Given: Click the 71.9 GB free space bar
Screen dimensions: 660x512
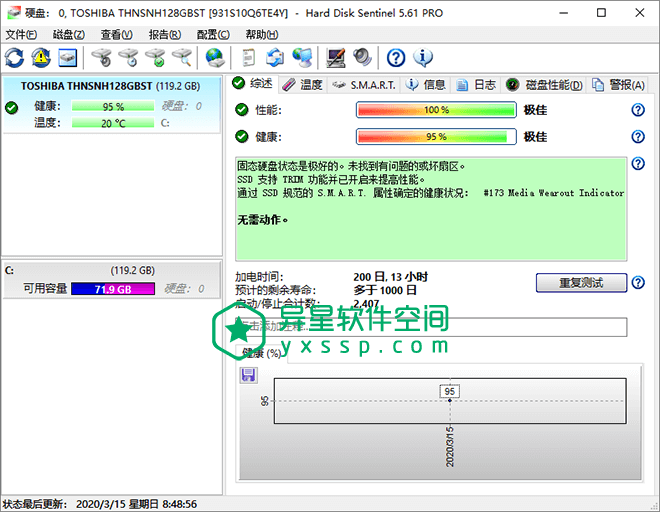Looking at the screenshot, I should point(113,289).
